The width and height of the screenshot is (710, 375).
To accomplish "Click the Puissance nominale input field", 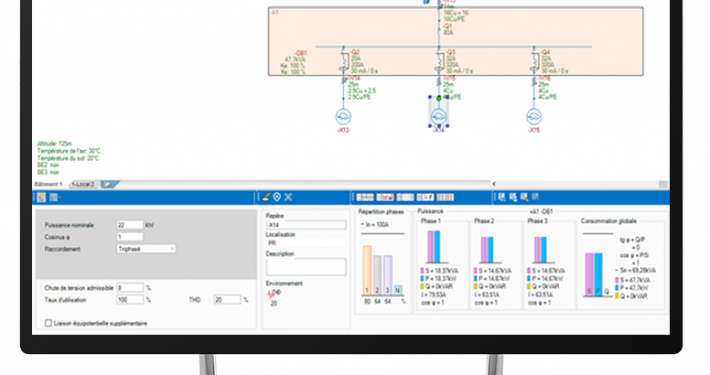I will [x=130, y=225].
